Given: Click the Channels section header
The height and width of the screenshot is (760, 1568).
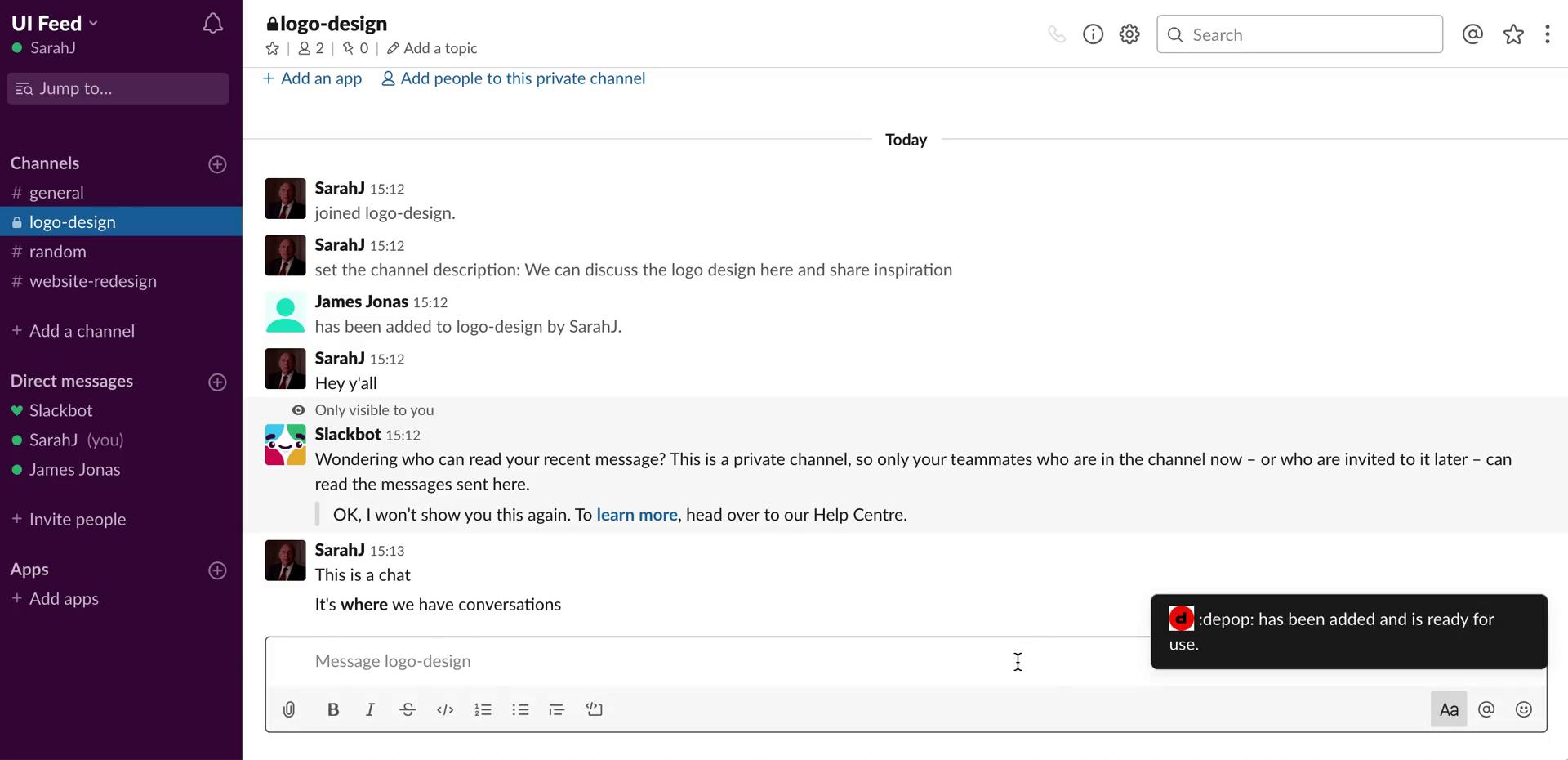Looking at the screenshot, I should [x=45, y=163].
